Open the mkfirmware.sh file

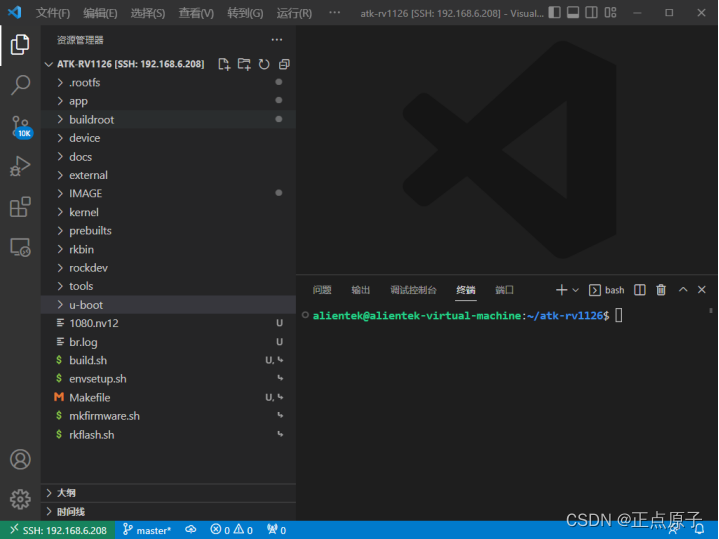(168, 416)
